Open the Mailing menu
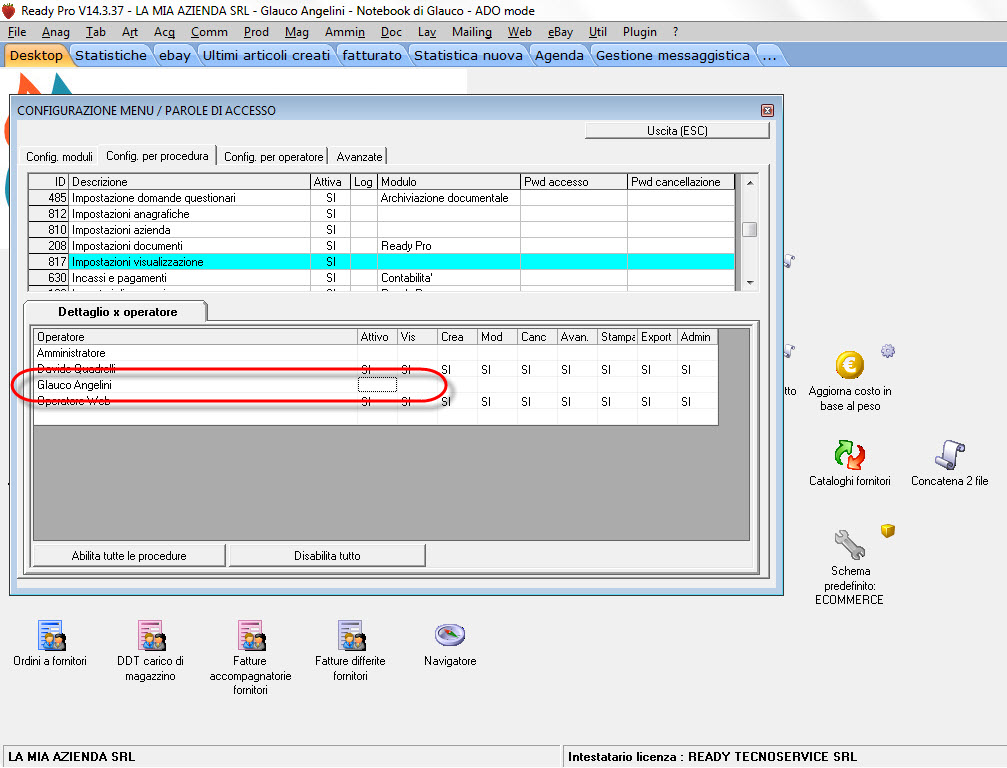Image resolution: width=1007 pixels, height=768 pixels. (x=471, y=31)
